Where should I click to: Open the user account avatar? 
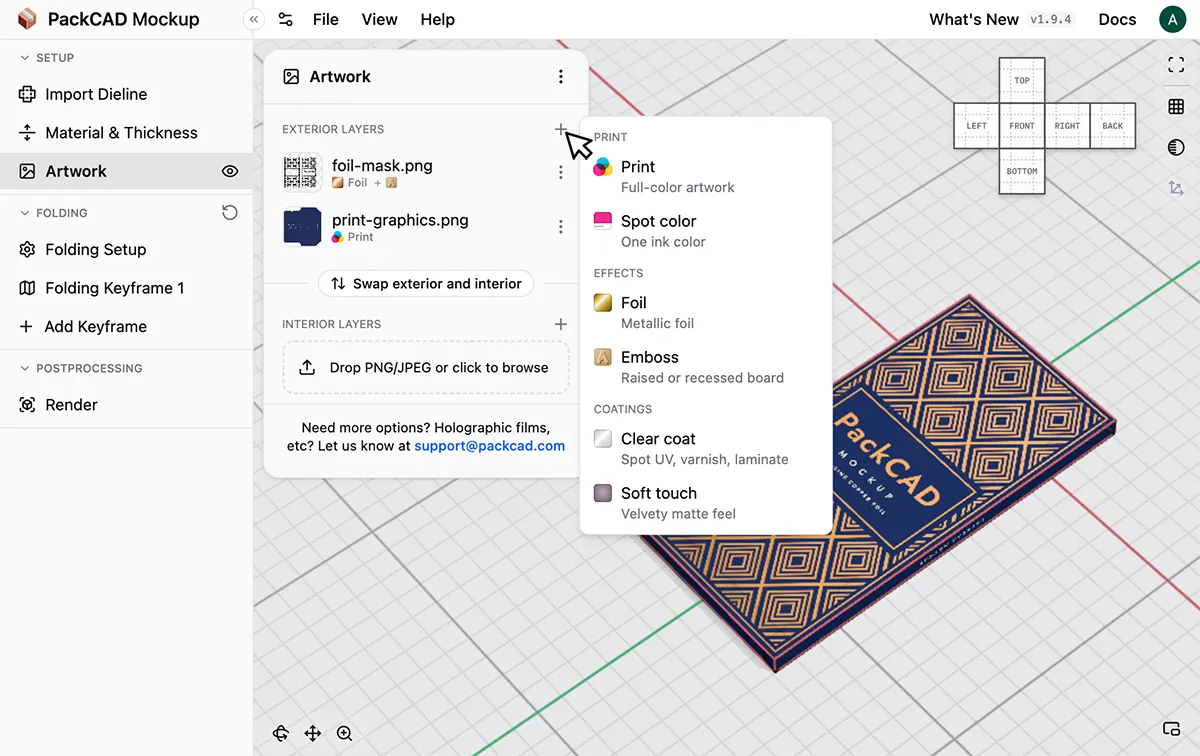point(1172,19)
